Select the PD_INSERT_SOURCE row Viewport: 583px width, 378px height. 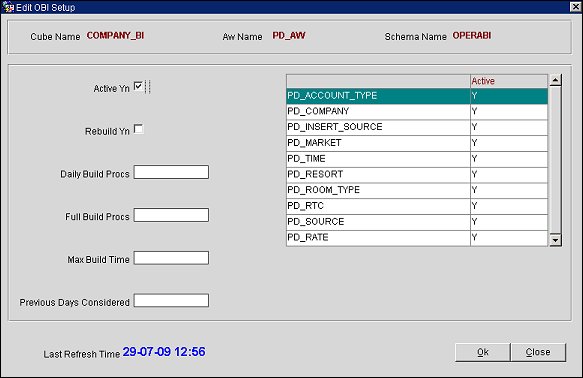coord(417,127)
